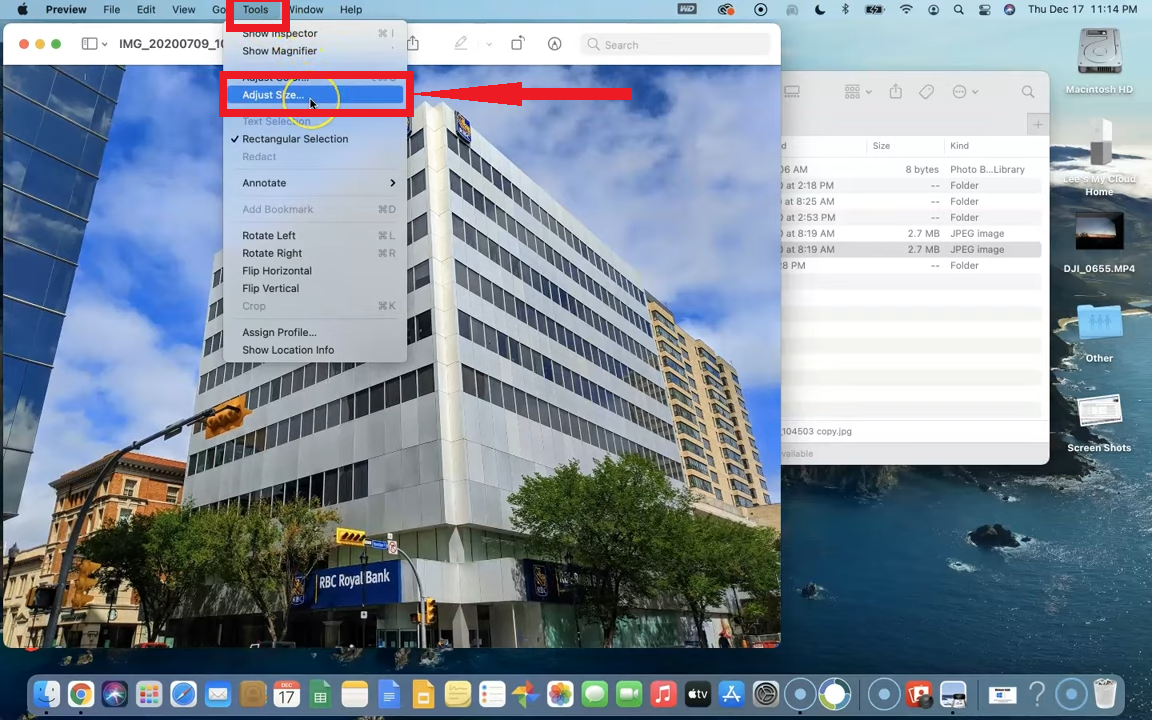This screenshot has height=720, width=1152.
Task: Click the circled-A Markup toolbar icon
Action: pos(555,44)
